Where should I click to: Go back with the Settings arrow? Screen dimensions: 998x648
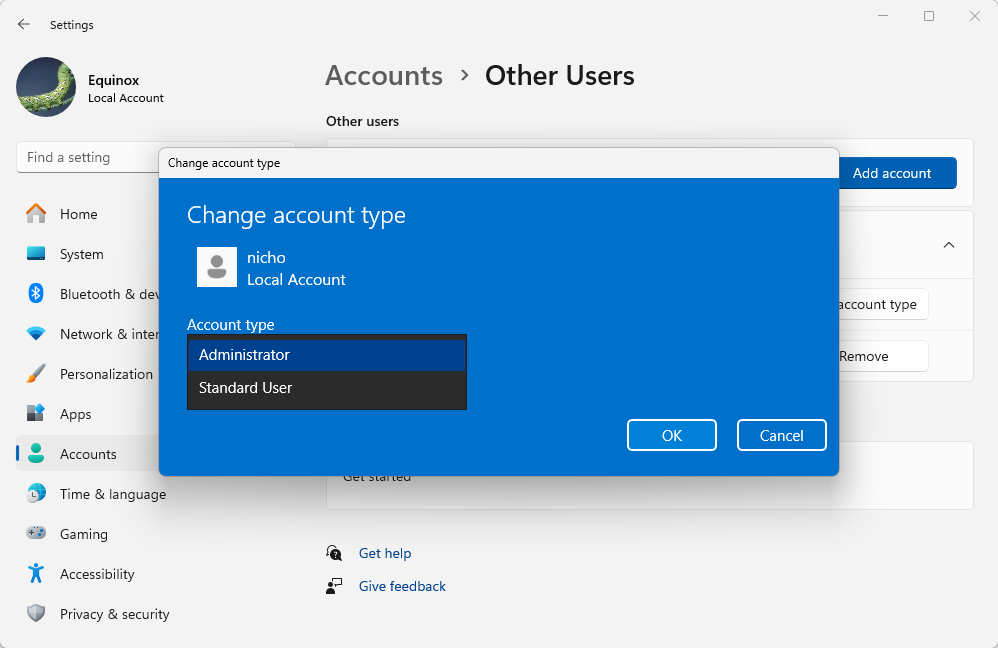coord(24,24)
